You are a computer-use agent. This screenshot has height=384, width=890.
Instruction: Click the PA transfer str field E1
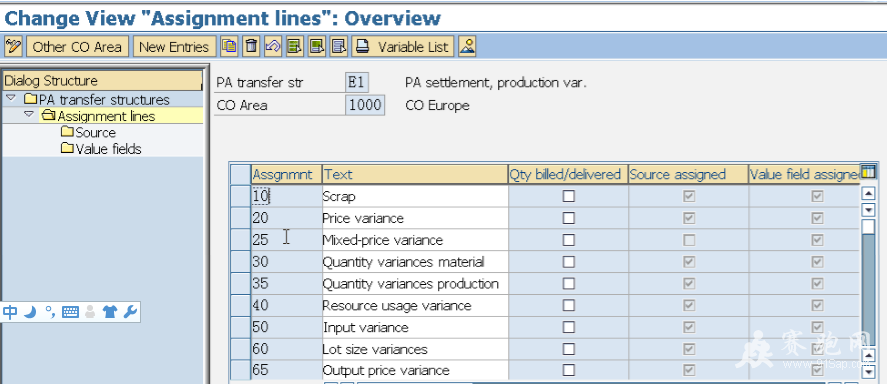click(x=356, y=82)
